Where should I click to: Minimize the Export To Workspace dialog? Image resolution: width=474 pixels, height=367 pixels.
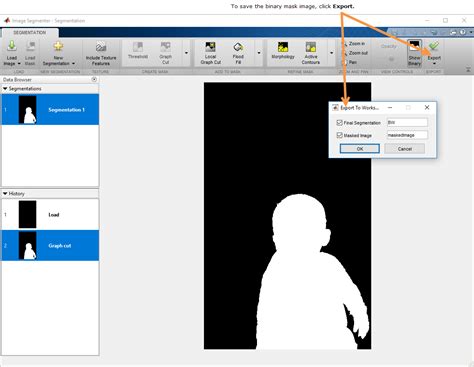pyautogui.click(x=390, y=107)
